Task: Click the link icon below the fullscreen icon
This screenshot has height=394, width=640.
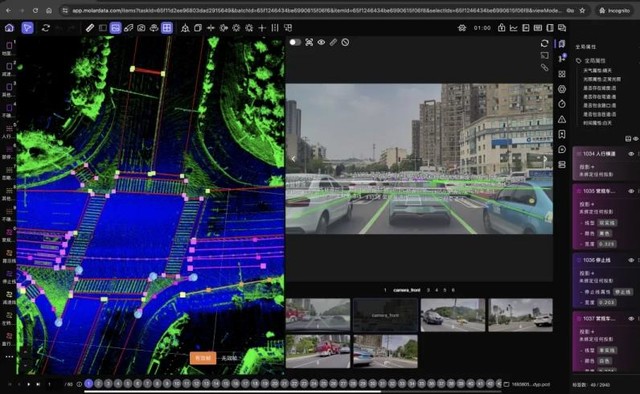Action: coord(544,67)
